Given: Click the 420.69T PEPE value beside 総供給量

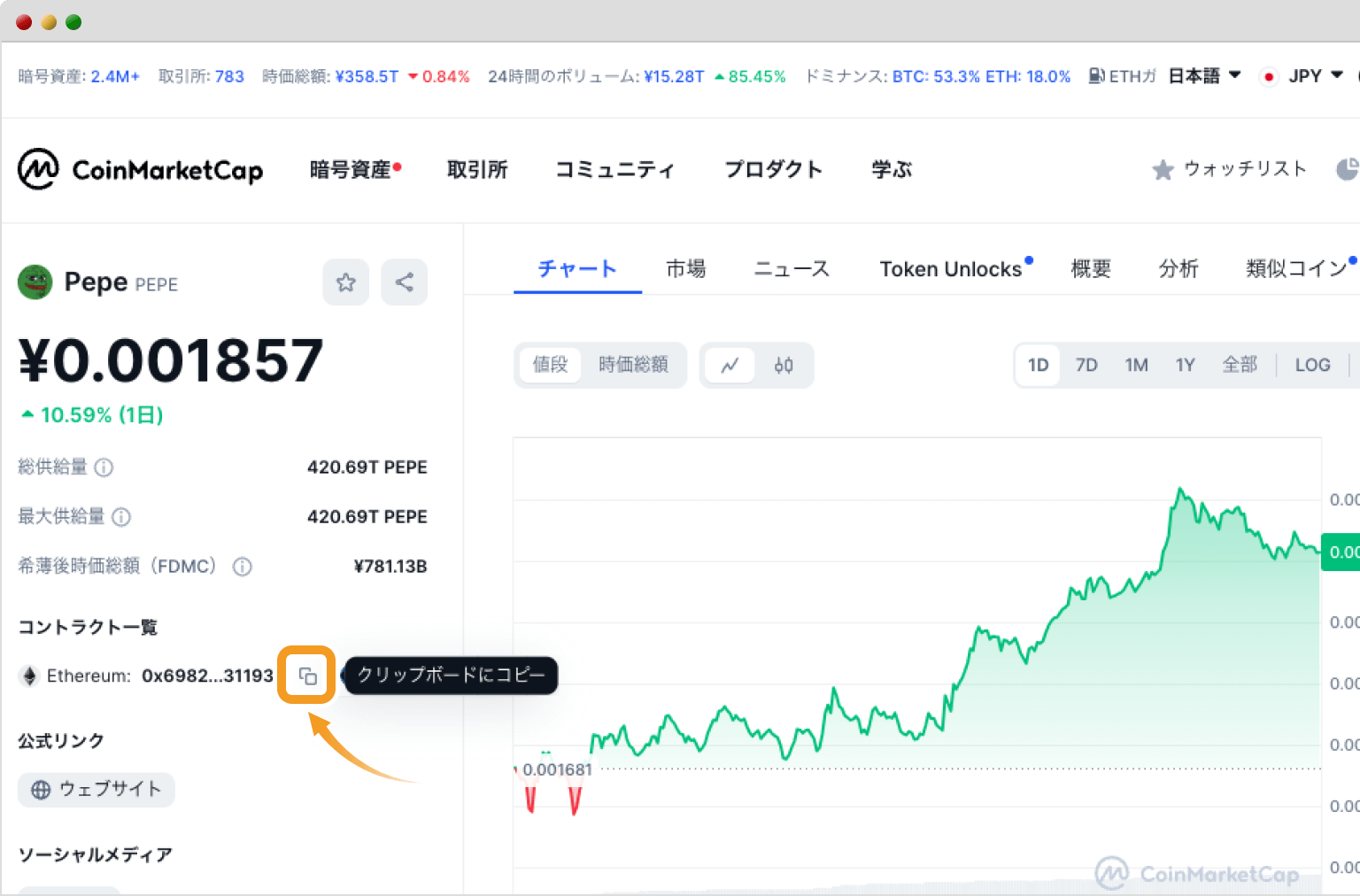Looking at the screenshot, I should tap(367, 467).
